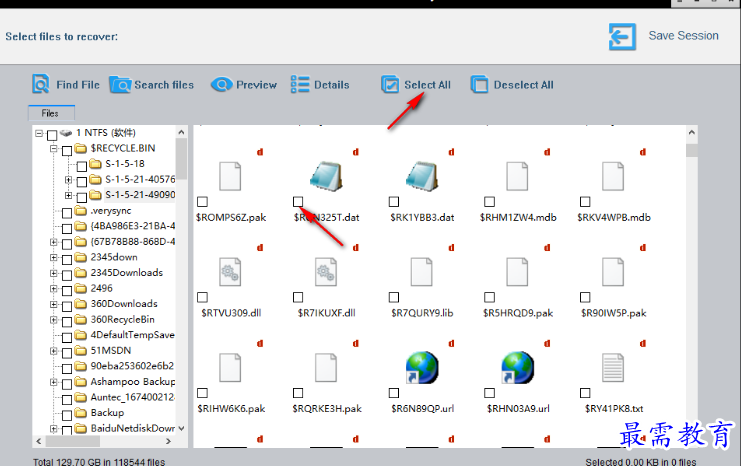Screen dimensions: 741x466
Task: Click the folder tree vertical scrollbar thumb
Action: tap(181, 160)
